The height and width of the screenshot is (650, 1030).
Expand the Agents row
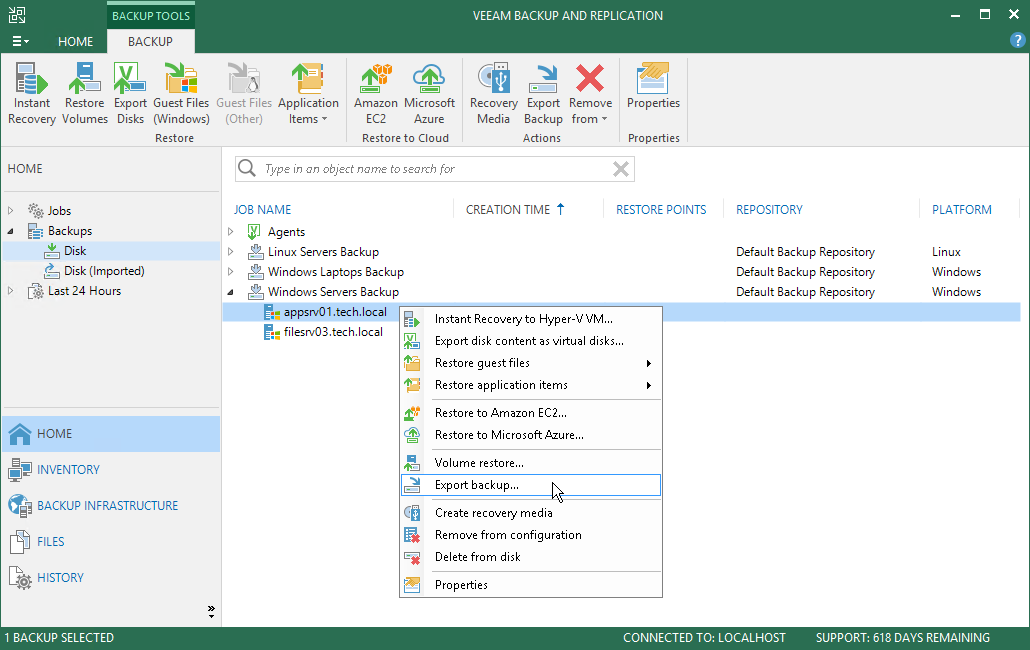[231, 232]
